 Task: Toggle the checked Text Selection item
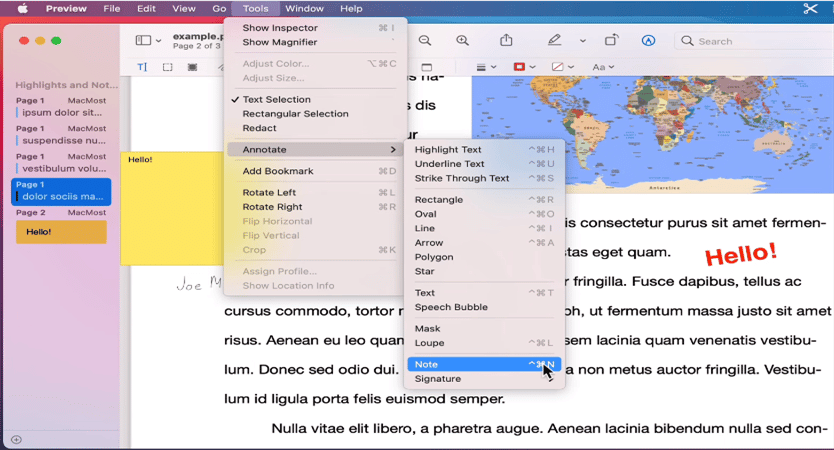(x=317, y=99)
